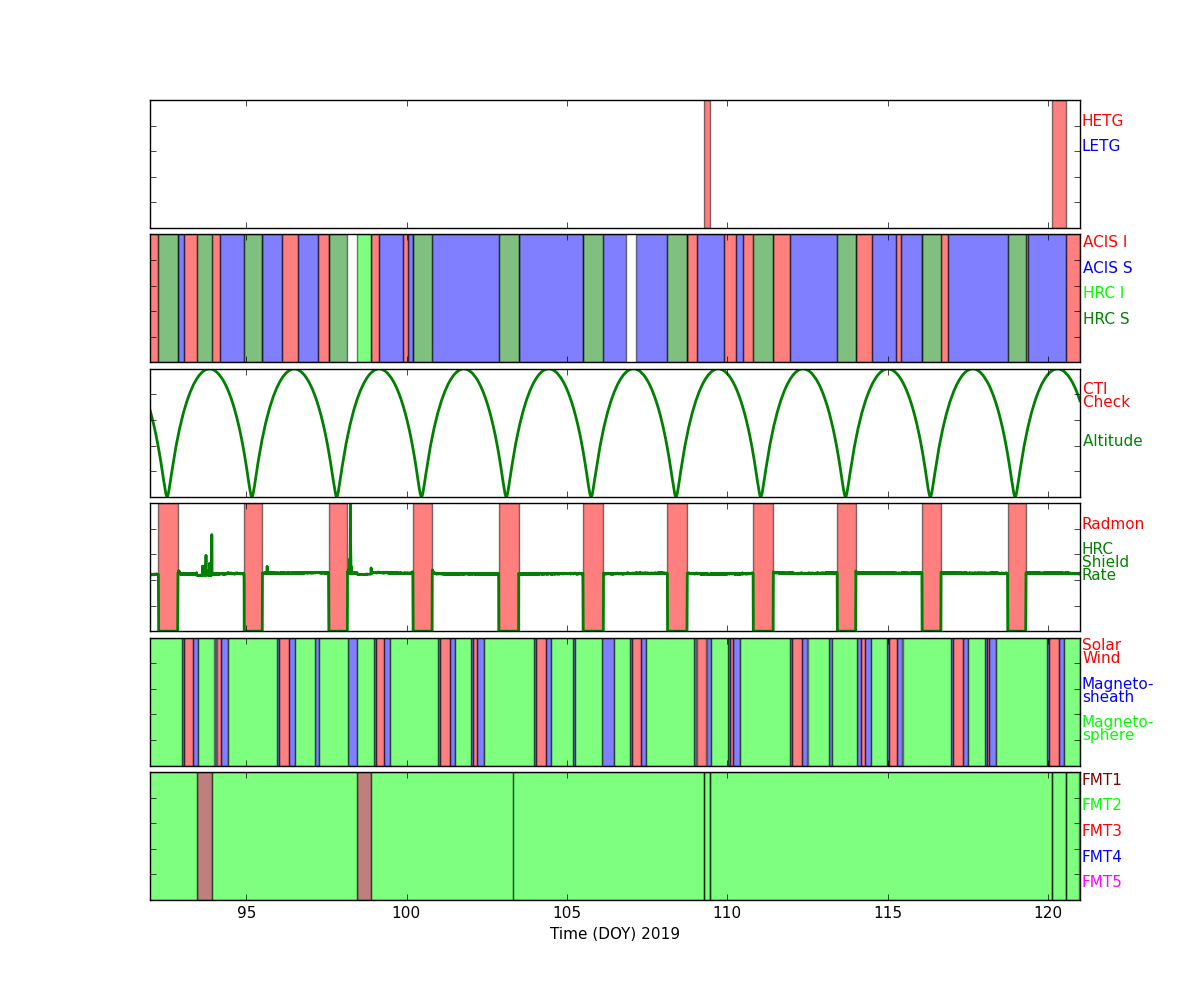Click the x-axis tick label 100
The image size is (1200, 1000).
coord(406,914)
